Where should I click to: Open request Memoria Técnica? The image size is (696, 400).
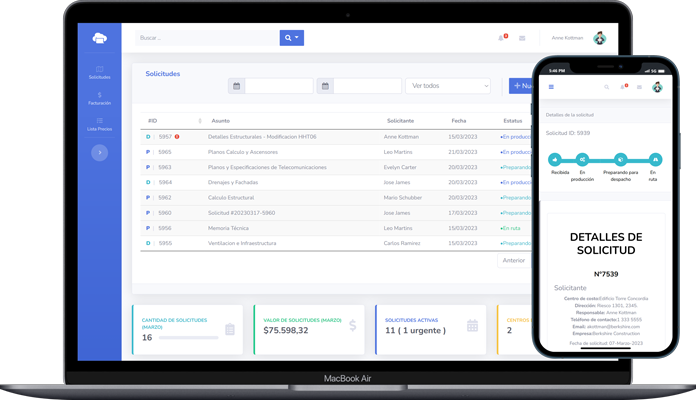[228, 228]
